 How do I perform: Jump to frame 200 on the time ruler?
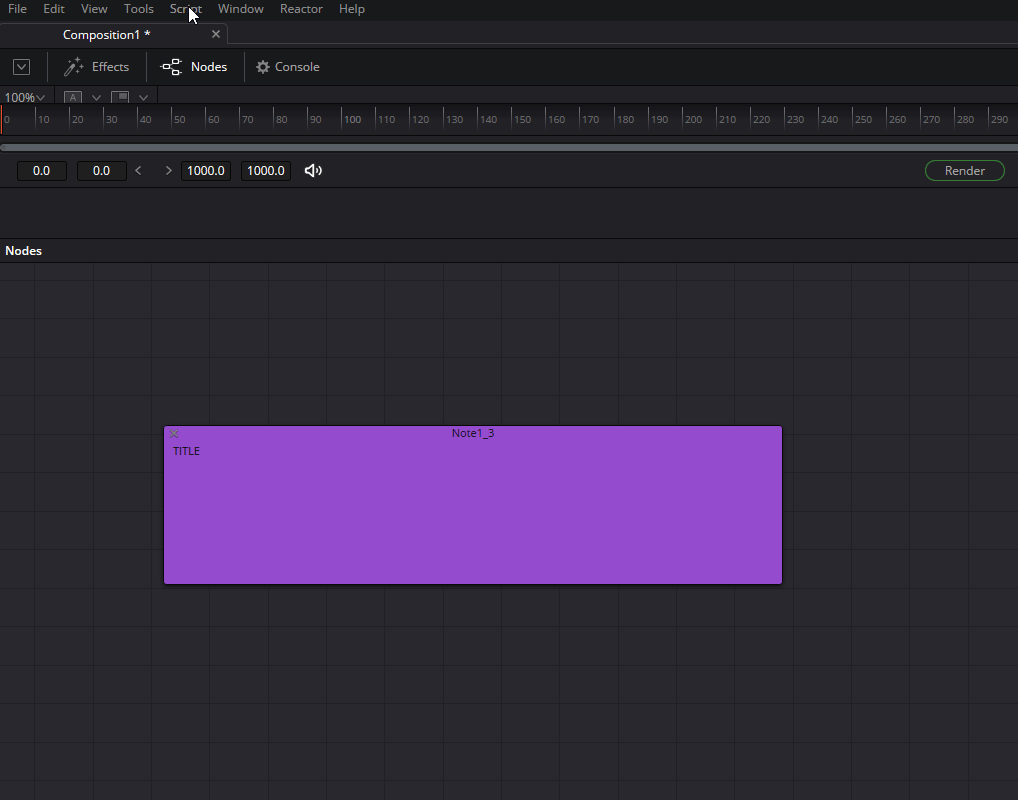point(693,119)
